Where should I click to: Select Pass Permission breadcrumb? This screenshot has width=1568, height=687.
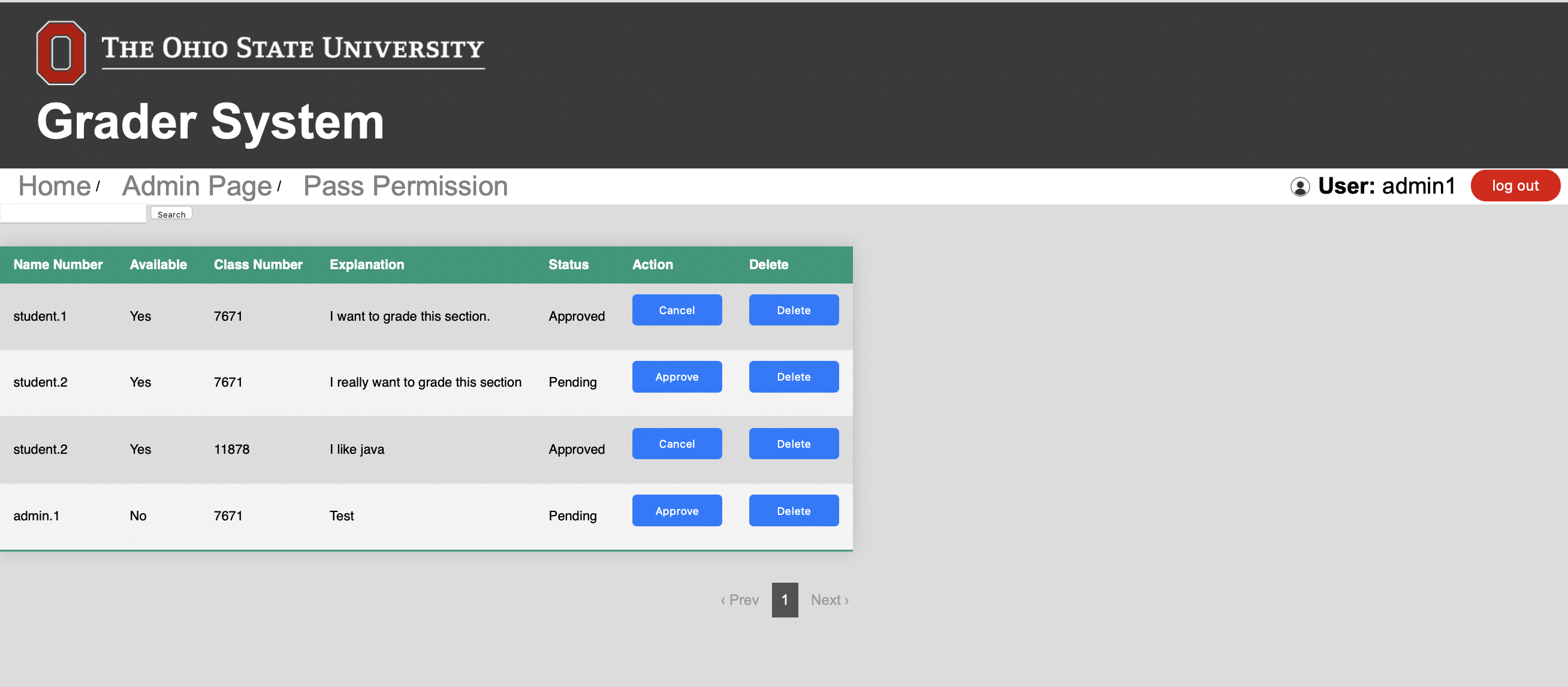(x=405, y=186)
